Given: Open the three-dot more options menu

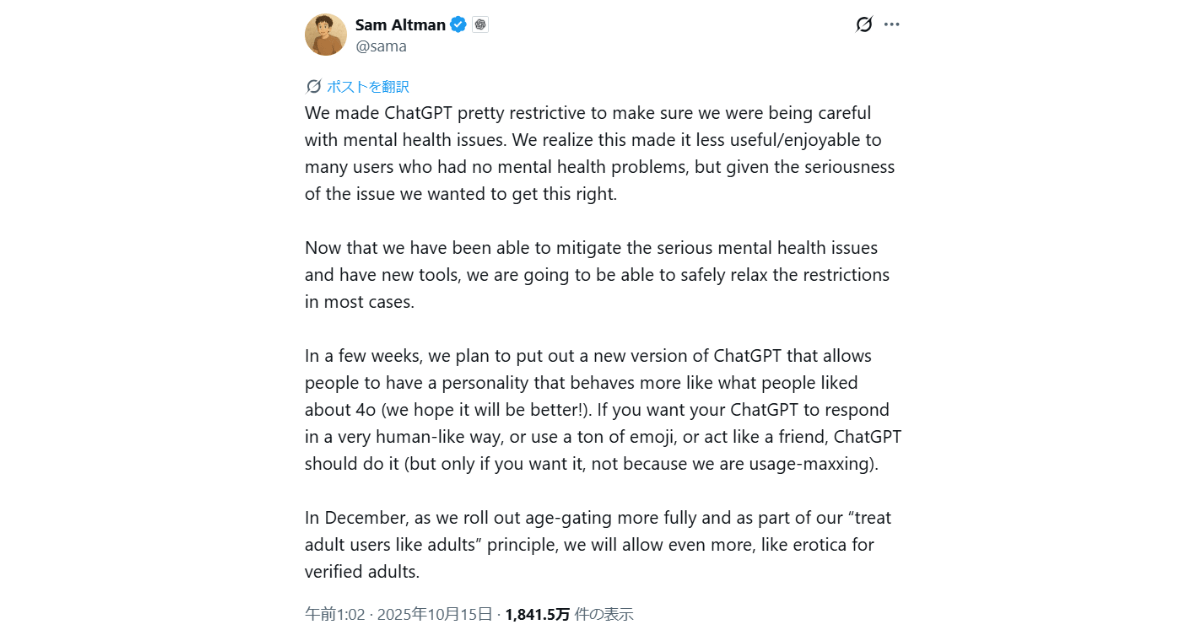Looking at the screenshot, I should pyautogui.click(x=892, y=24).
